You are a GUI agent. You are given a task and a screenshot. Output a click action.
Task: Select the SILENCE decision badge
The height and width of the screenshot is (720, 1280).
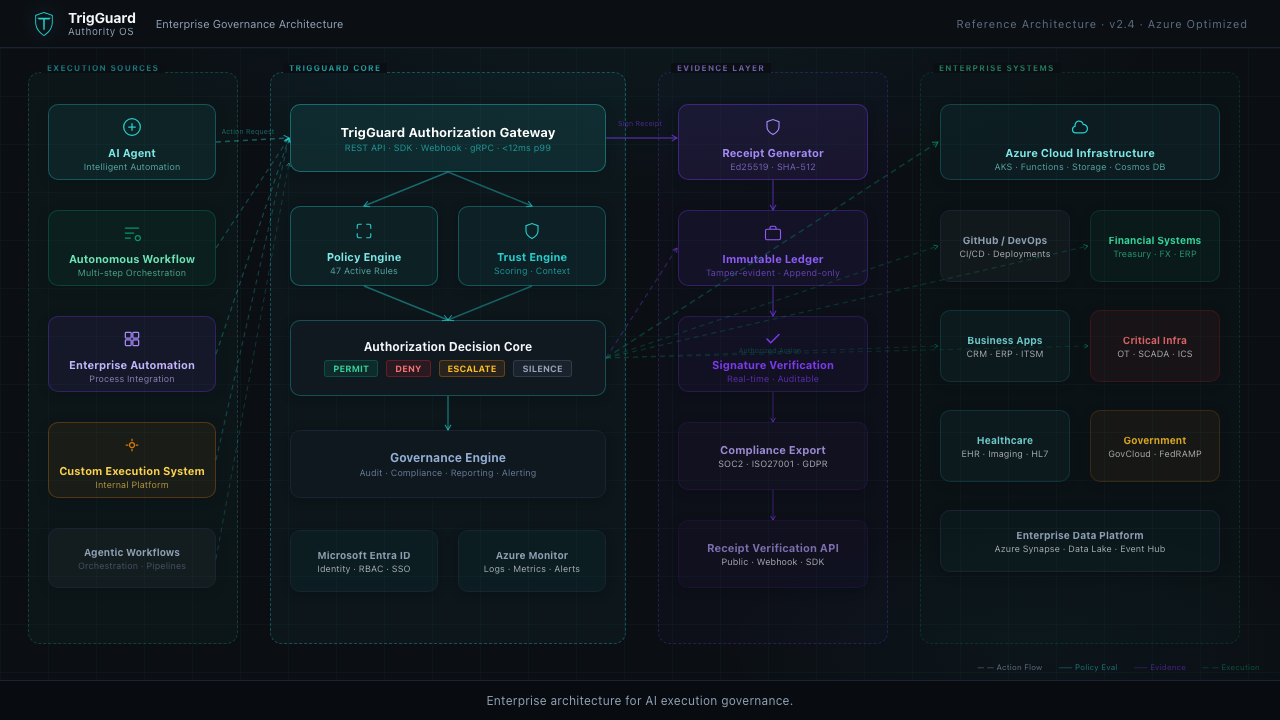pos(543,369)
